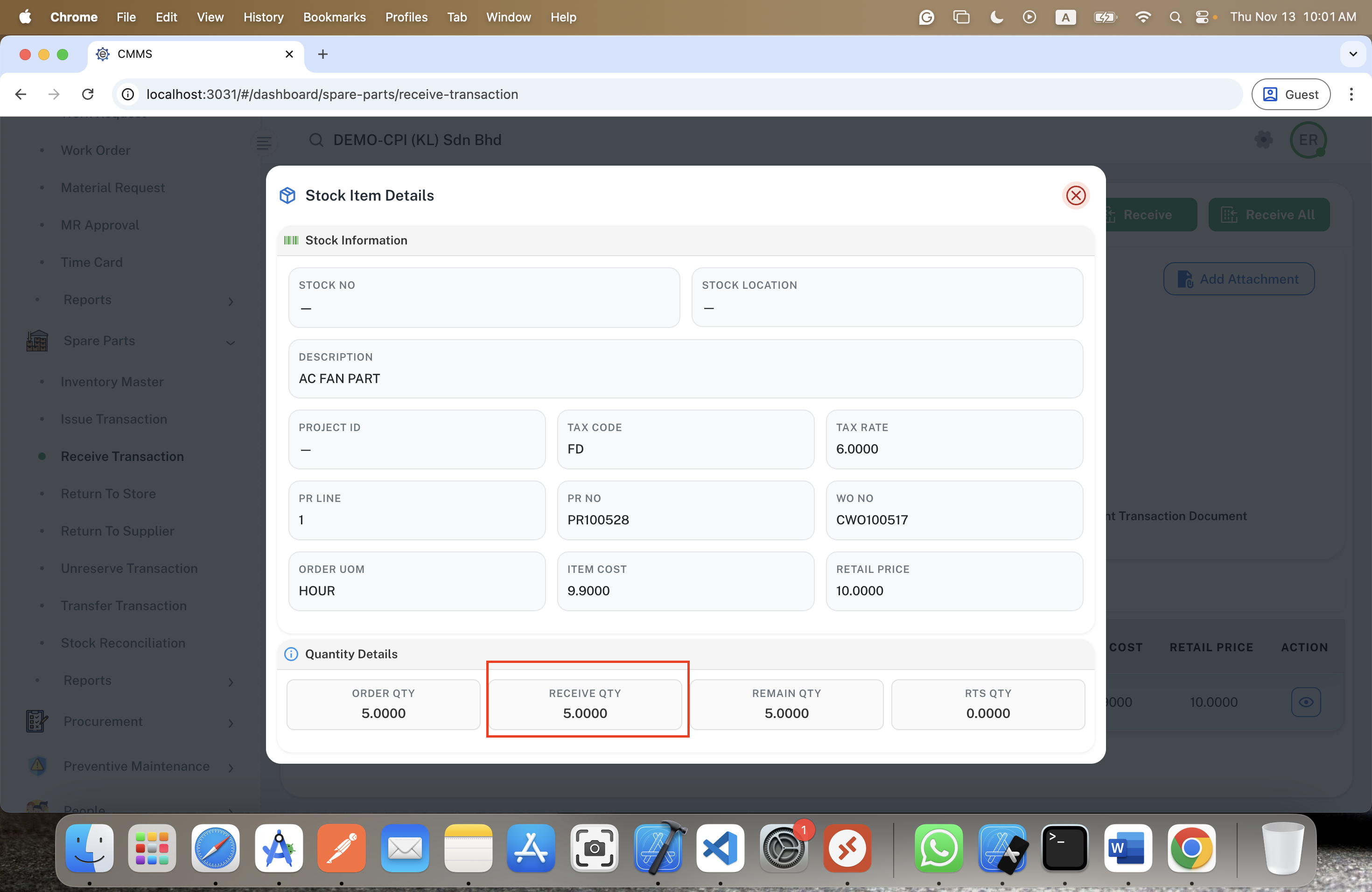Open the Bookmarks menu

pyautogui.click(x=334, y=17)
